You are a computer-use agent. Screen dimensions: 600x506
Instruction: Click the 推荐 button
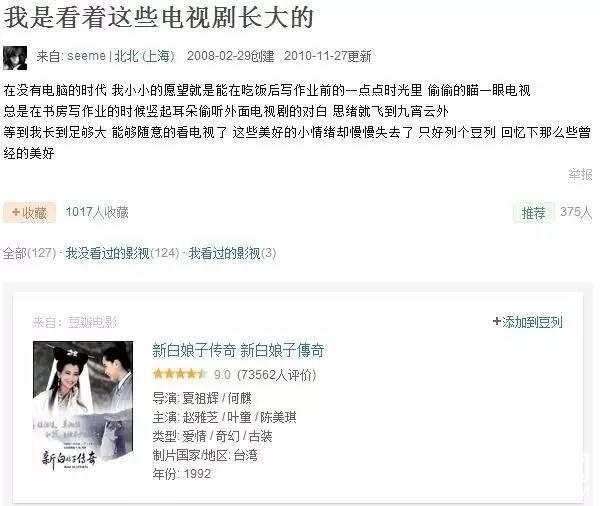click(533, 212)
